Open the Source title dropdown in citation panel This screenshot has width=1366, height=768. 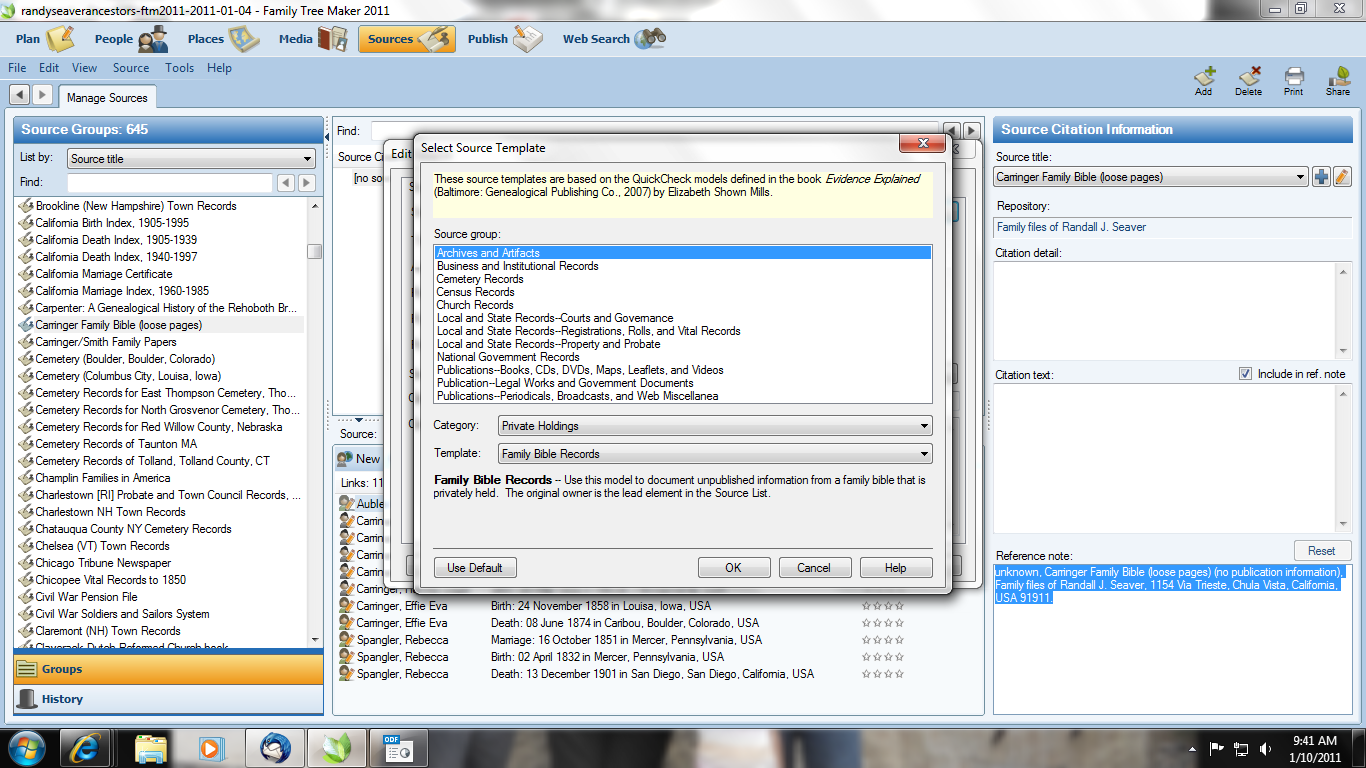(1151, 177)
